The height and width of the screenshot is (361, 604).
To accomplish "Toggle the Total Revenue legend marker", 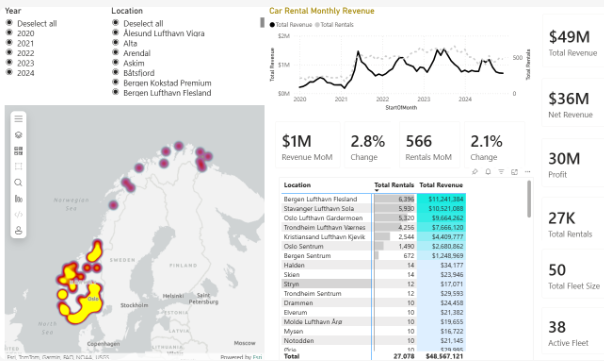I will click(272, 25).
